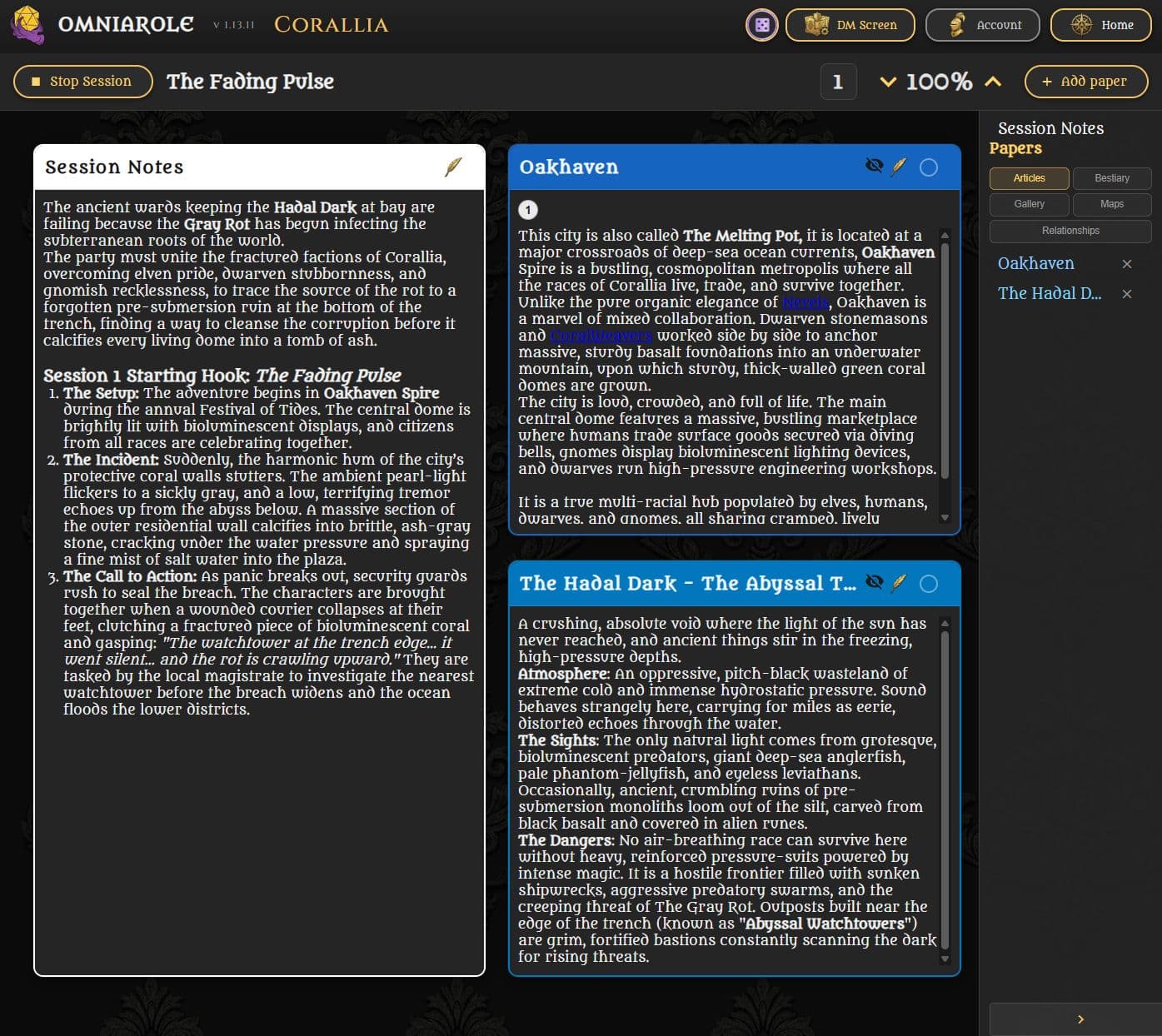Open the dice roller icon

[761, 25]
